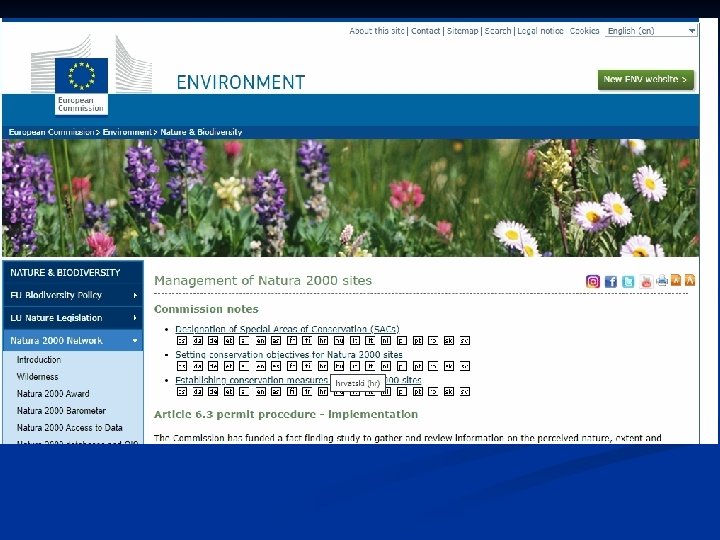Screen dimensions: 720x540
Task: Open the English (en) language dropdown
Action: click(651, 31)
